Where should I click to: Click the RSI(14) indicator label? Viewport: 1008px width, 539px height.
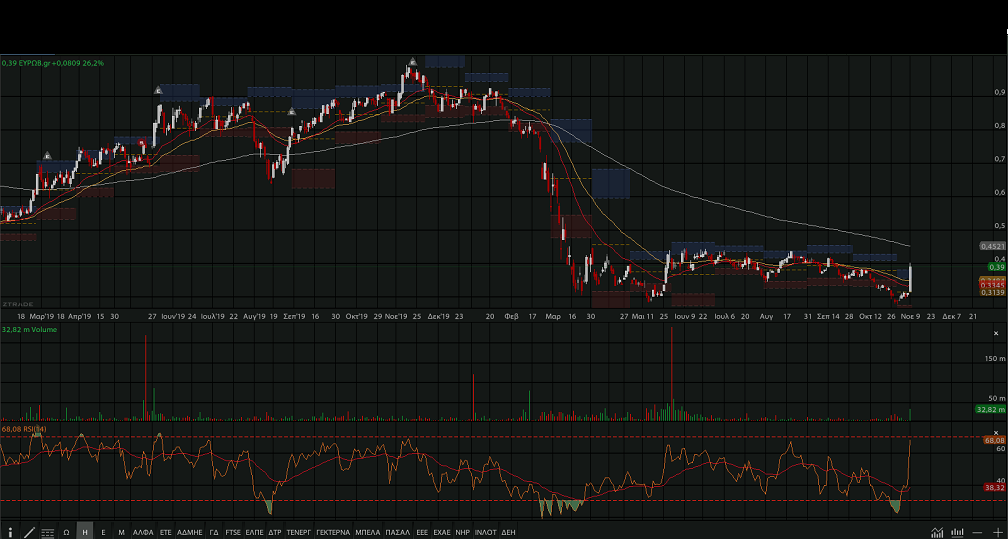point(21,428)
